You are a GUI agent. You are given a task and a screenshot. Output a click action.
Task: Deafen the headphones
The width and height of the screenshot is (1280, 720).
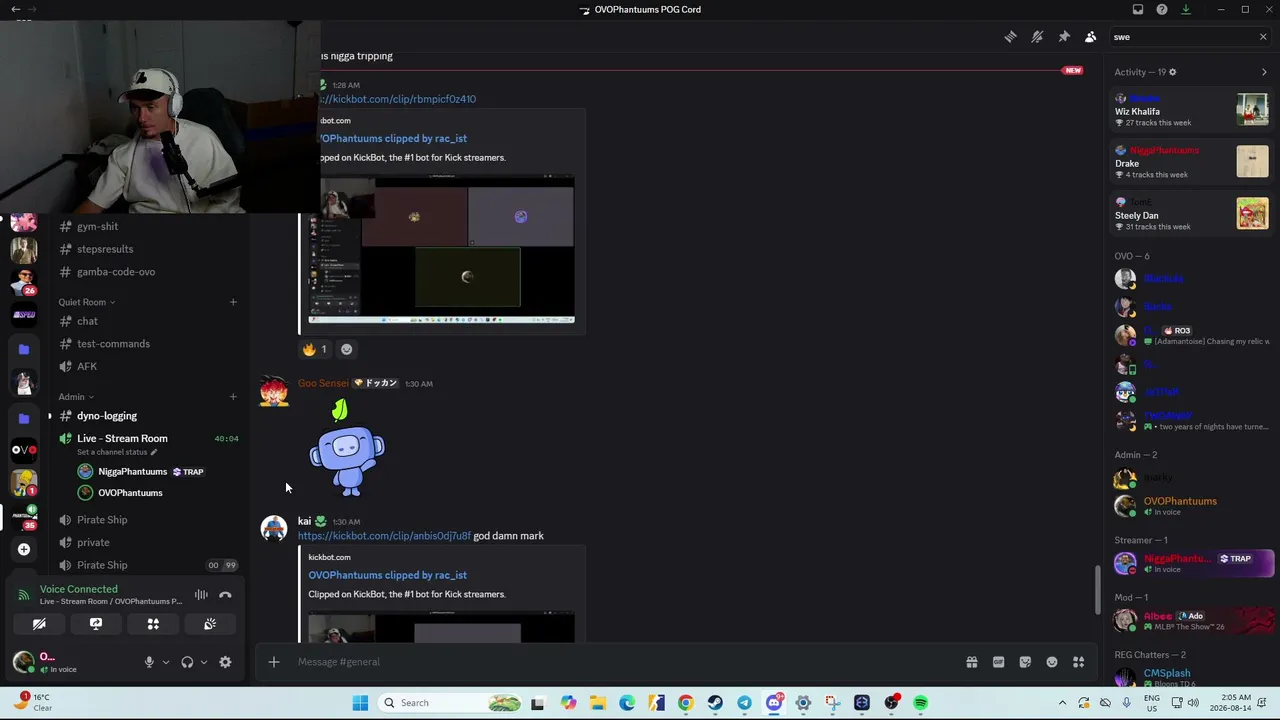187,662
